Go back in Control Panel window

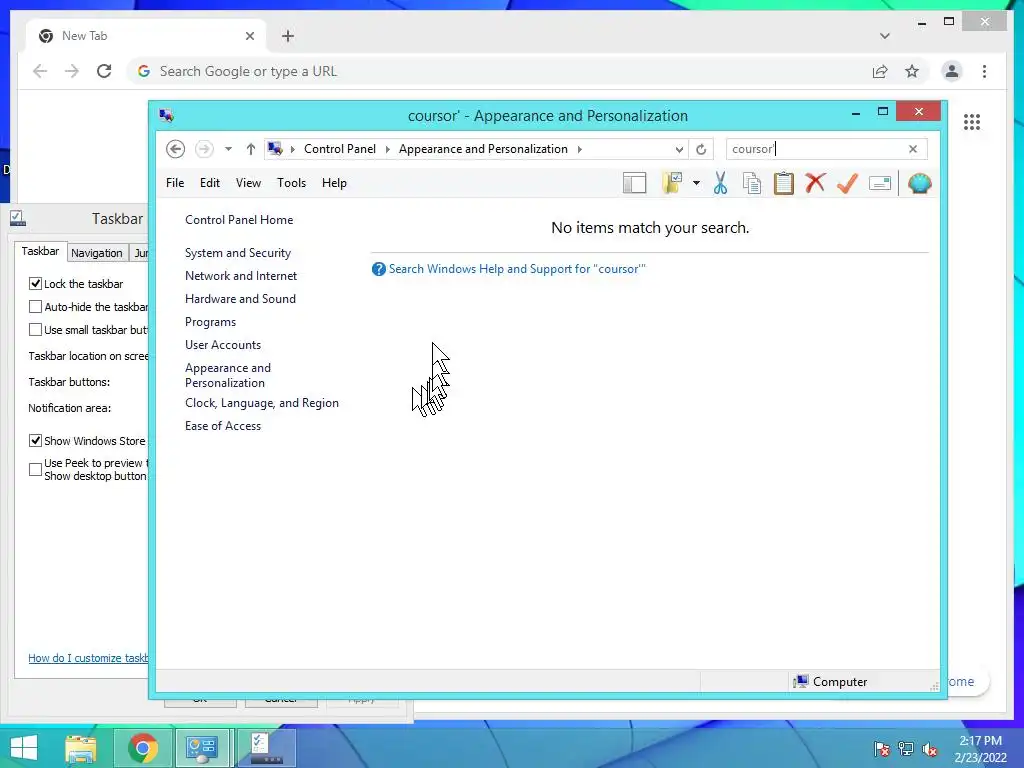(175, 149)
